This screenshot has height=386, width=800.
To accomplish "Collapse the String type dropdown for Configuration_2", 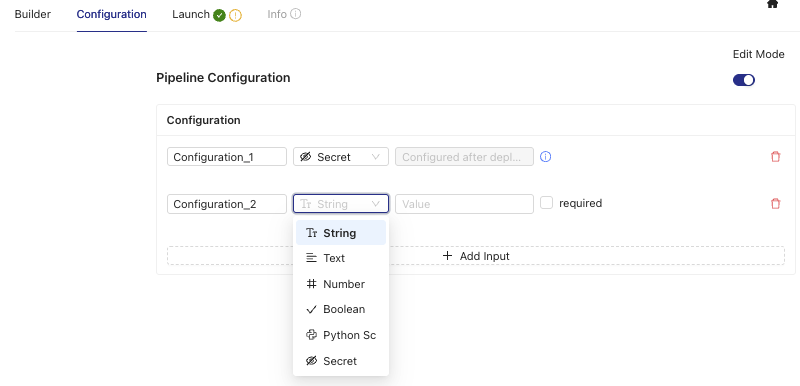I will 341,203.
